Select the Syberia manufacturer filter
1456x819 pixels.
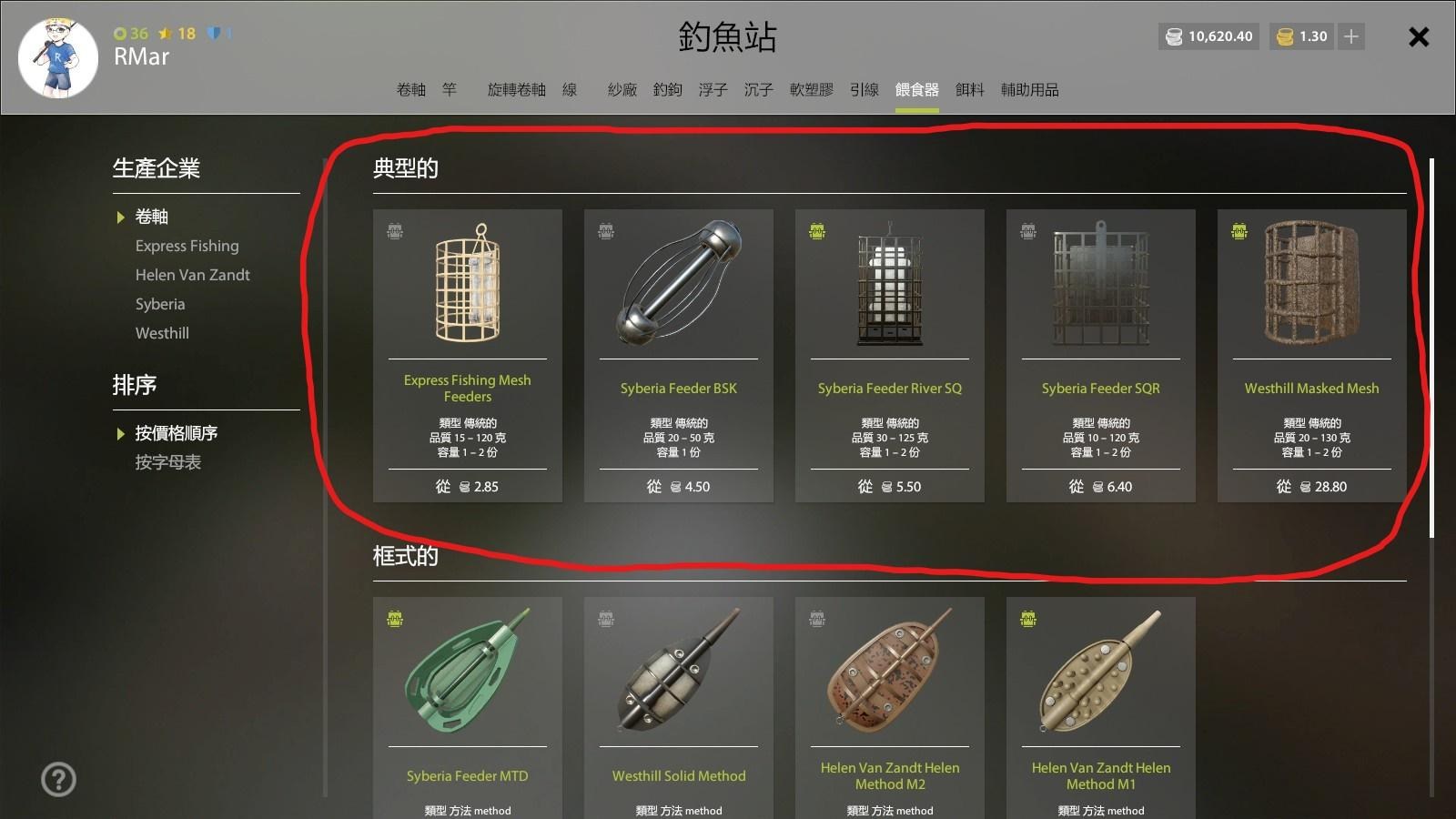[160, 304]
